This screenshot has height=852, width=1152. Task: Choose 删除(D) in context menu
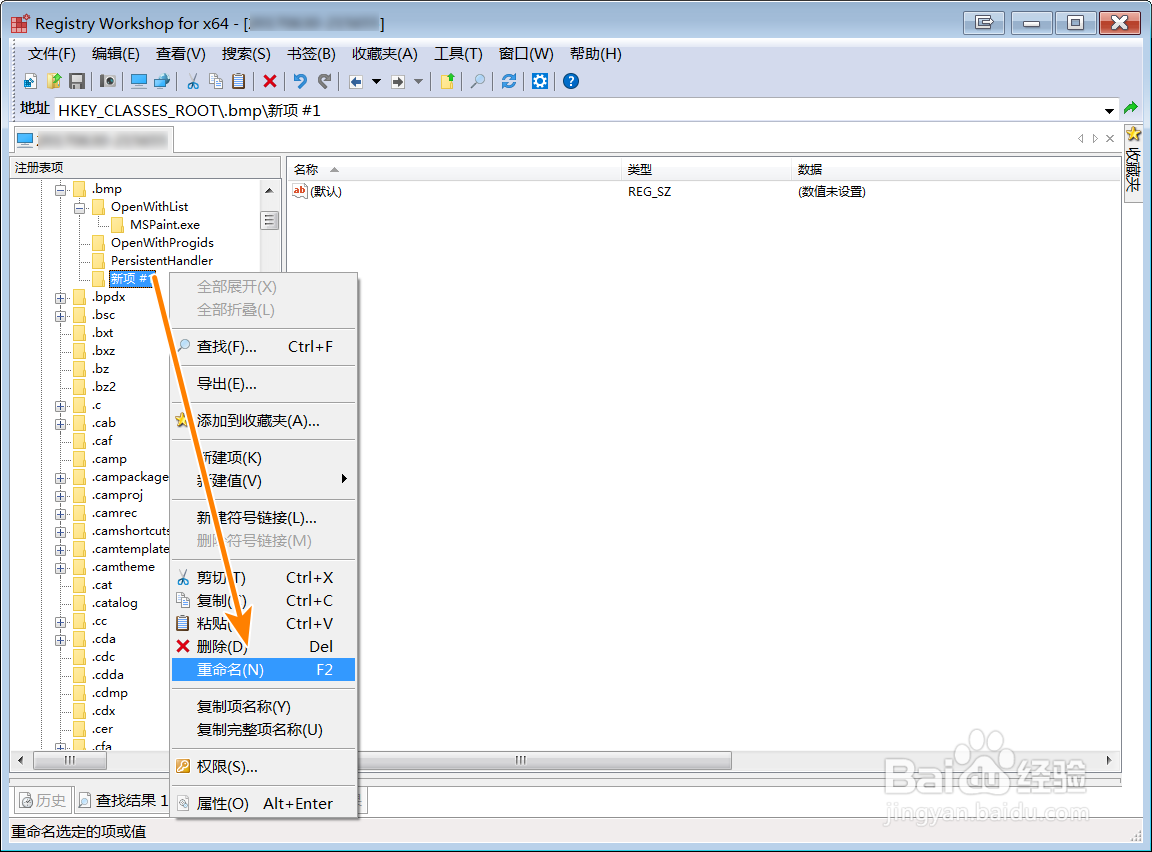(263, 646)
